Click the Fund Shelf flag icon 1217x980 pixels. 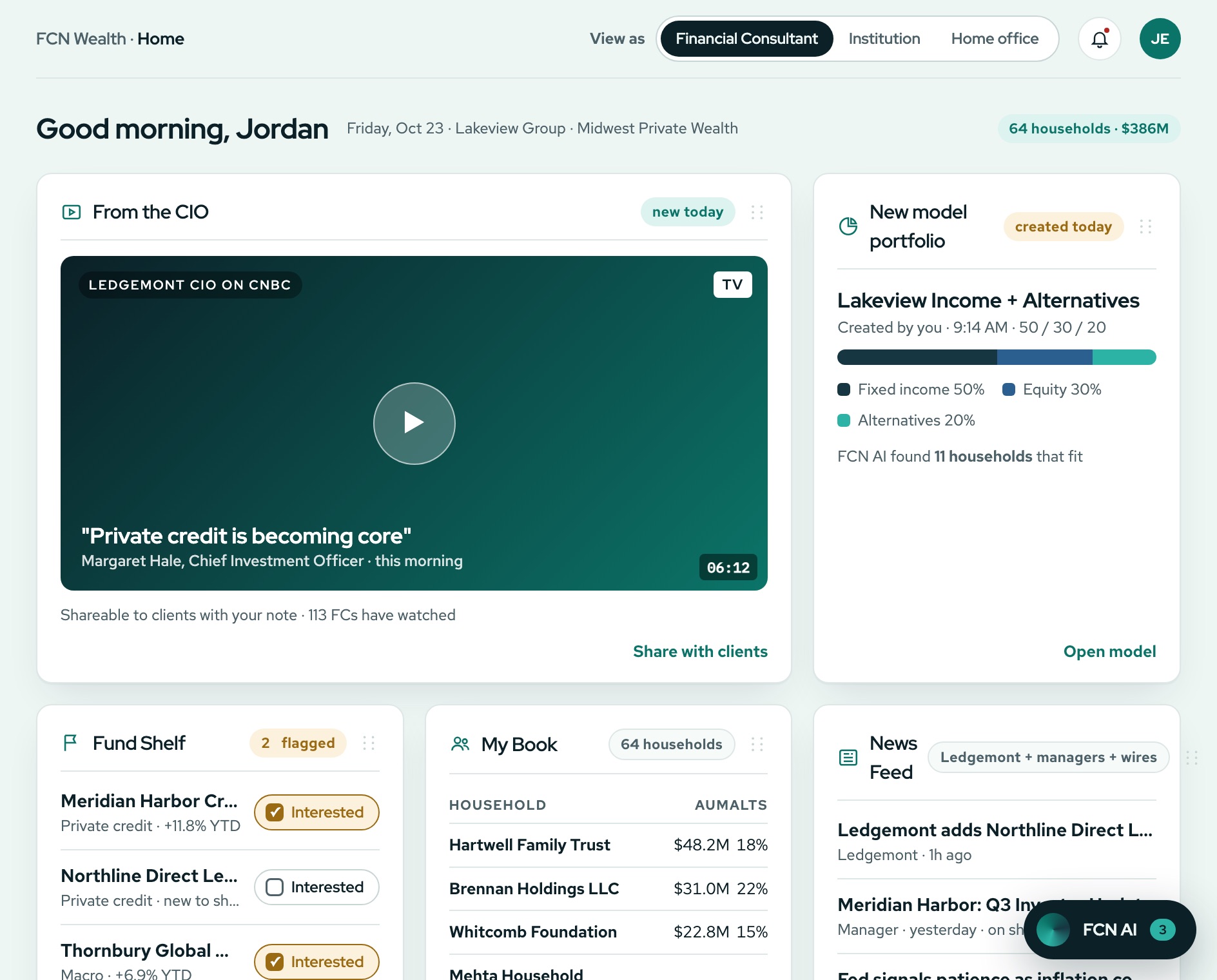coord(70,743)
